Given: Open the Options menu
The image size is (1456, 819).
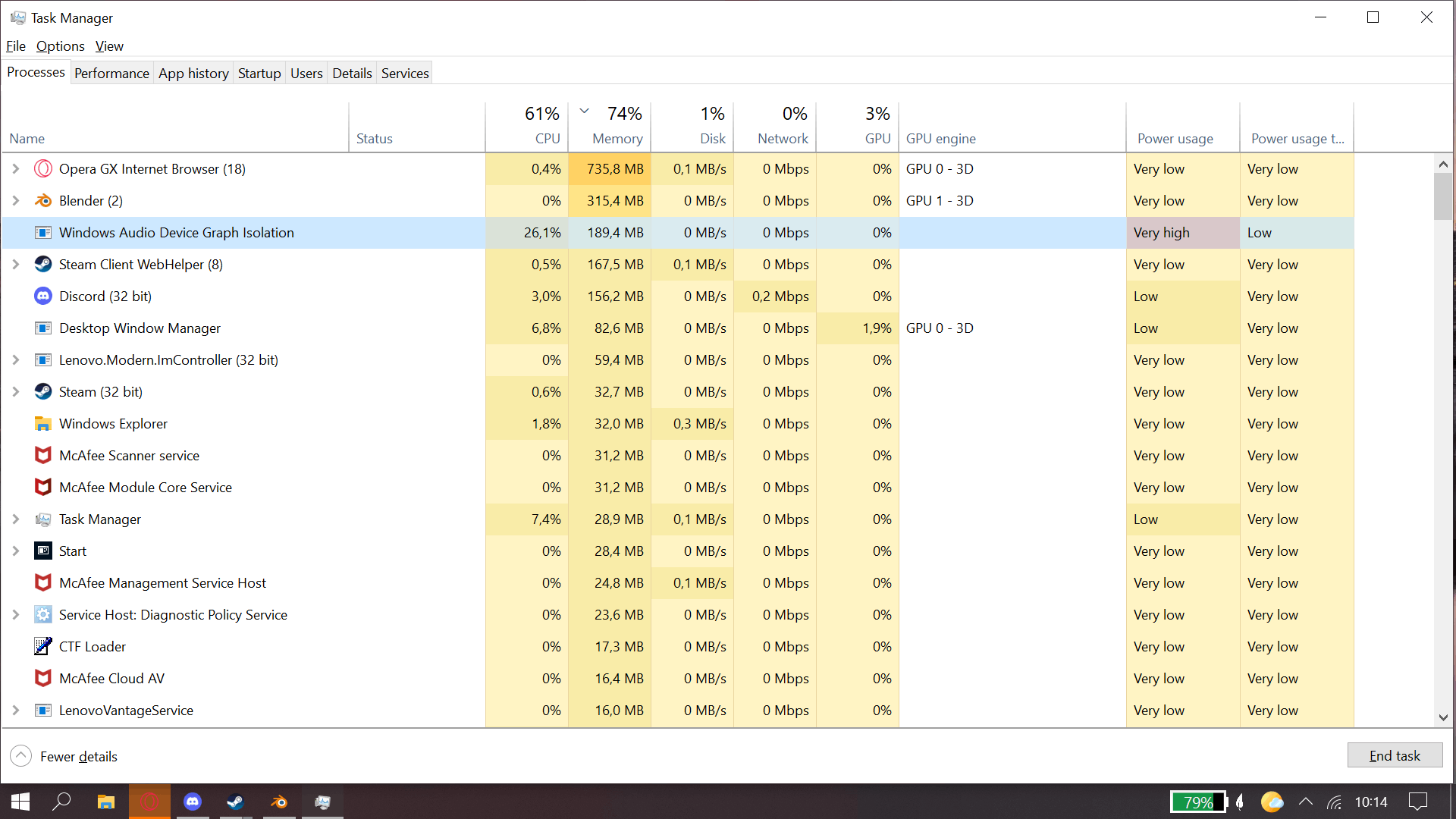Looking at the screenshot, I should click(x=60, y=46).
